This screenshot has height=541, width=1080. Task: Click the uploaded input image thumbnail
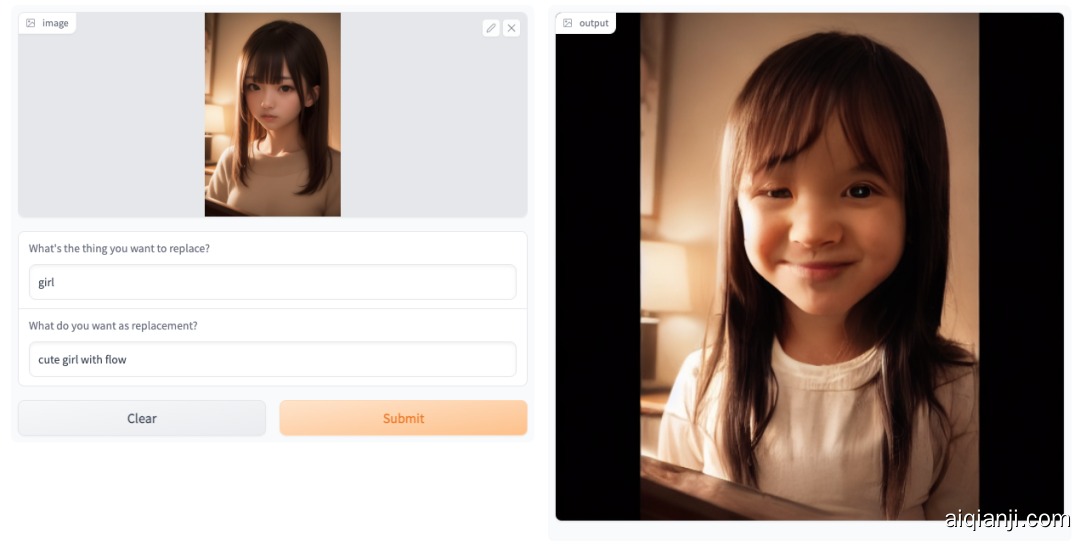(272, 115)
